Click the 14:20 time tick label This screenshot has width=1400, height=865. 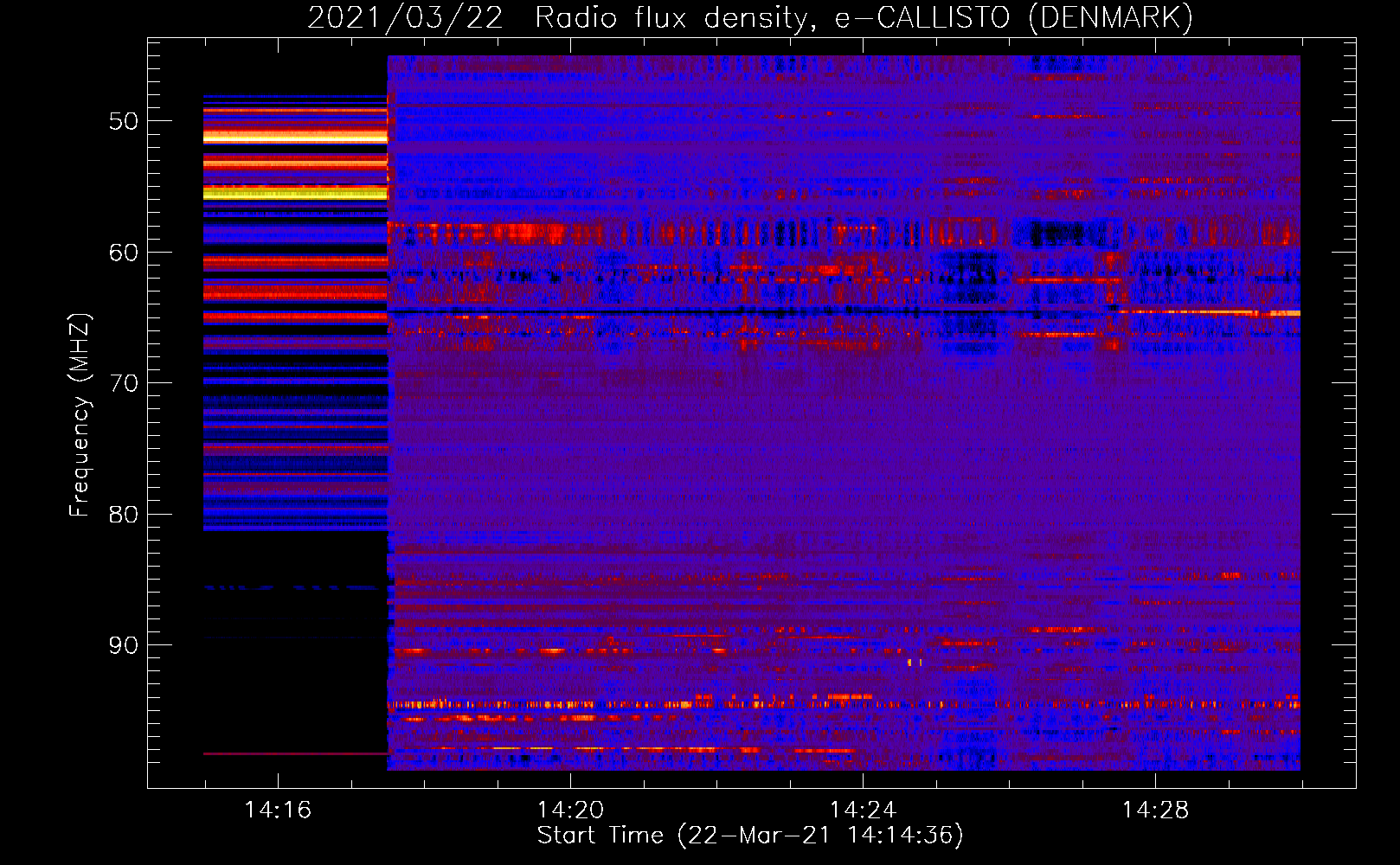tap(570, 810)
